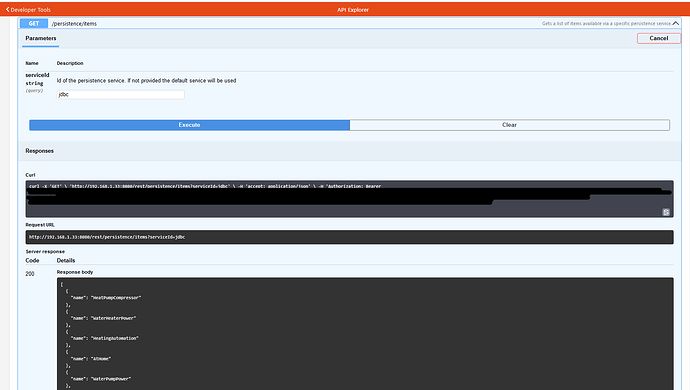Click the /persistence/items endpoint path

[74, 24]
